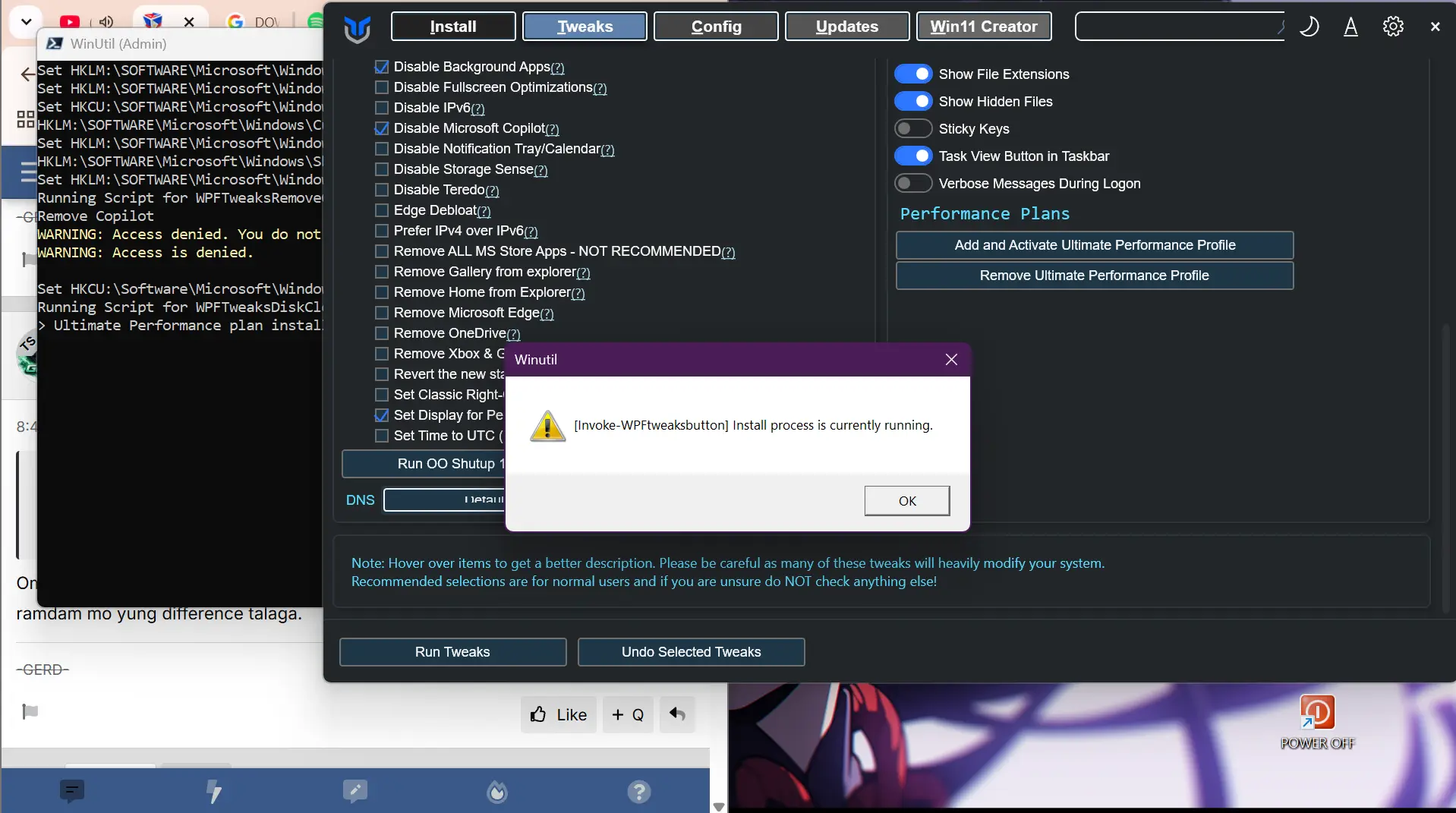The width and height of the screenshot is (1456, 813).
Task: Click the WinUtil shield logo icon
Action: [357, 28]
